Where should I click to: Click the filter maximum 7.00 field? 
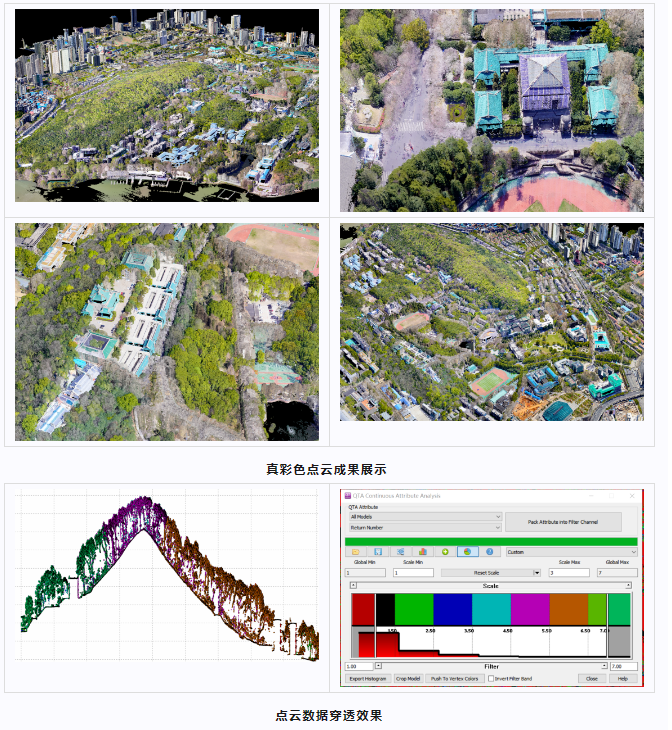624,666
